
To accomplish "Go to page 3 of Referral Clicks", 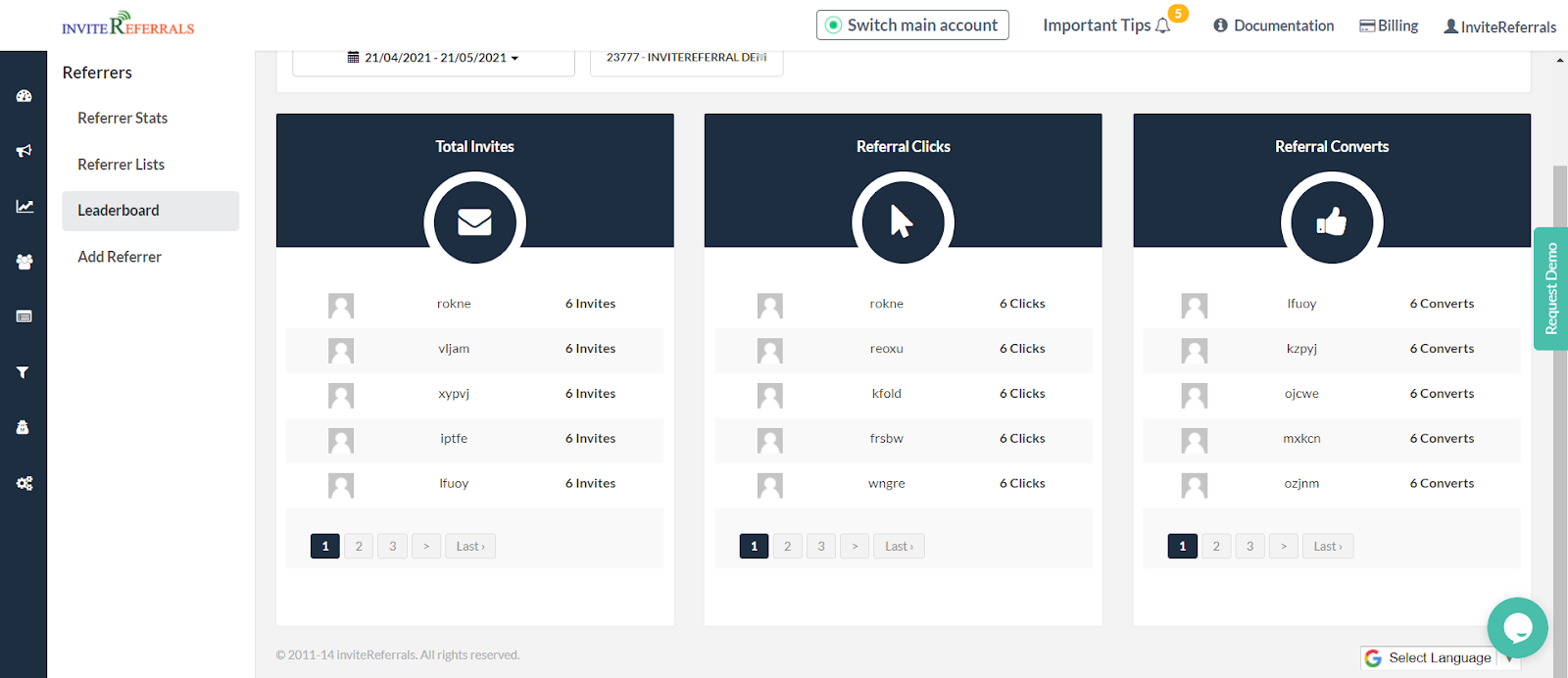I will click(x=821, y=547).
